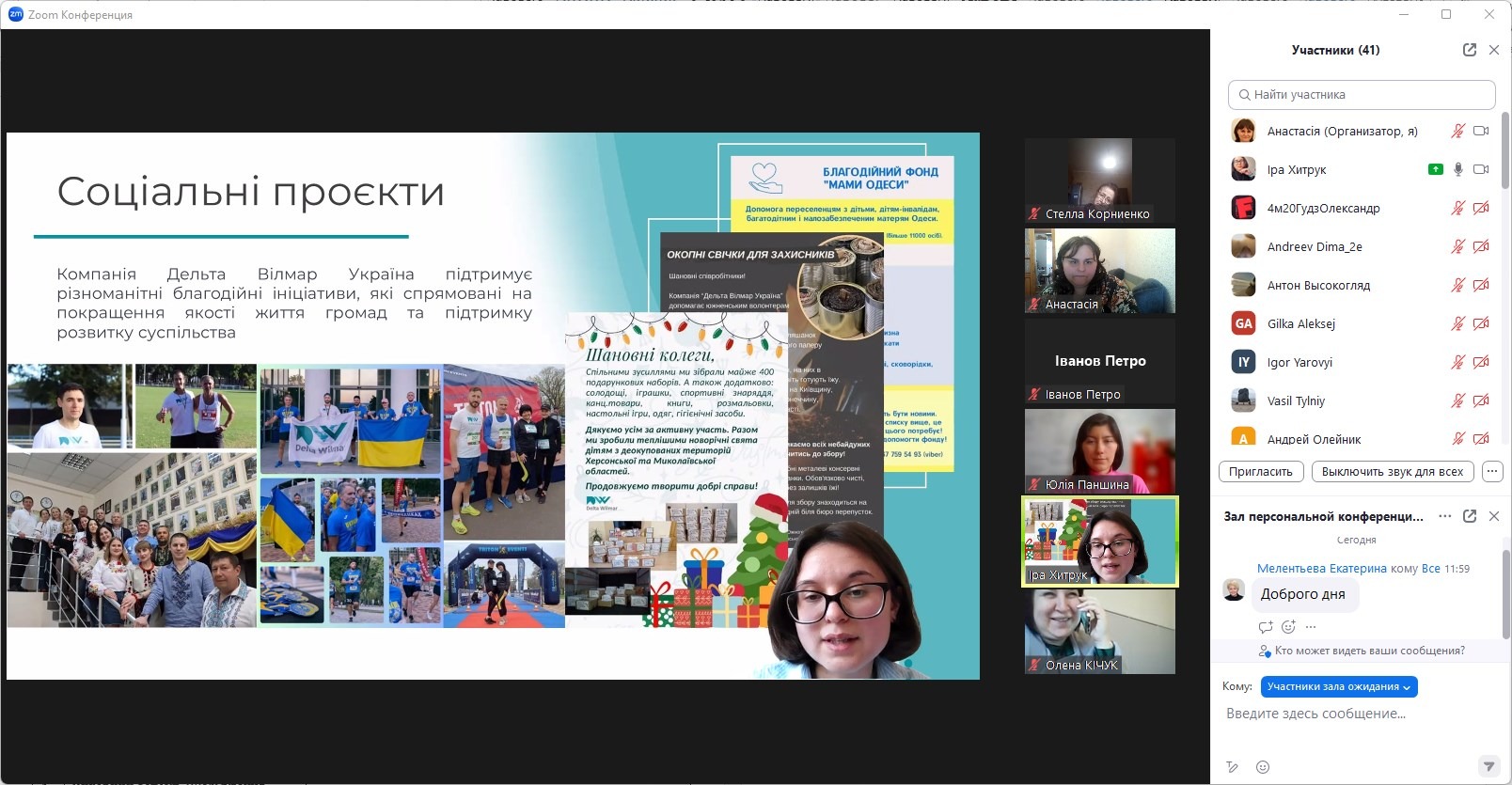Viewport: 1512px width, 785px height.
Task: Close the Participants panel
Action: pyautogui.click(x=1494, y=50)
